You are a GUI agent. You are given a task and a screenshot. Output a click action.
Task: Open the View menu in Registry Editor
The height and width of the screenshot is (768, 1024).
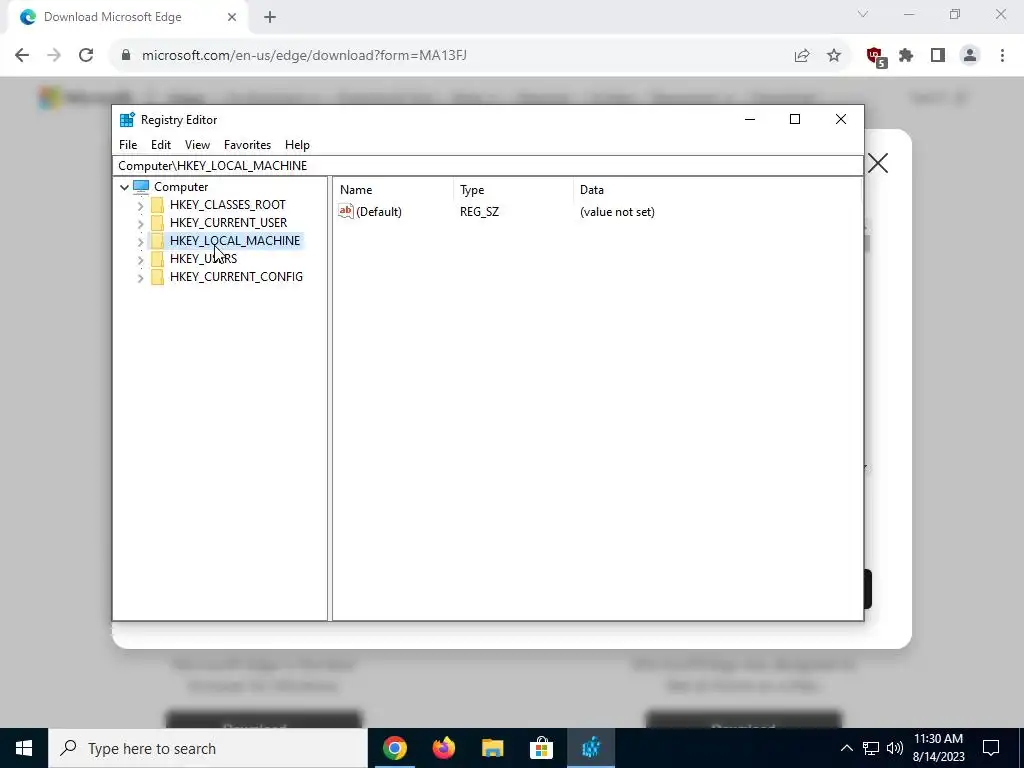[x=197, y=145]
